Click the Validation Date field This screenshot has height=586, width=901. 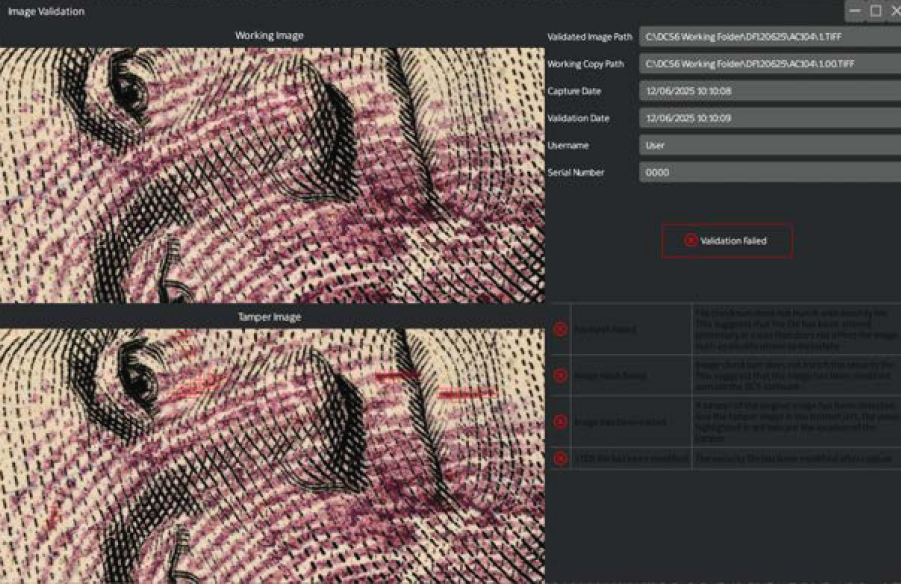770,118
